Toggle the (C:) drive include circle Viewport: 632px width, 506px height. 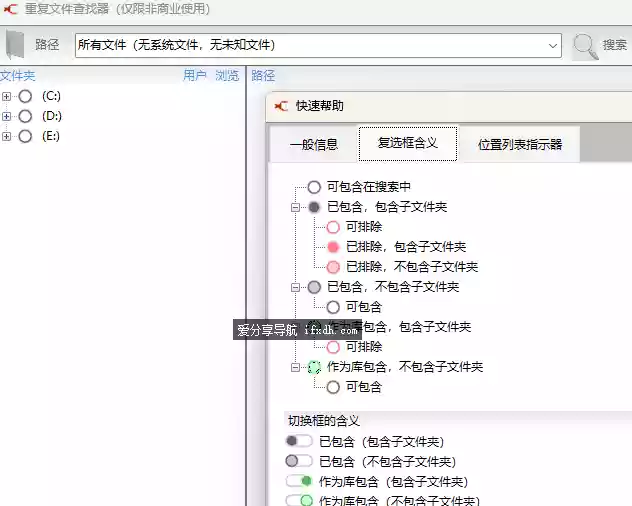25,96
